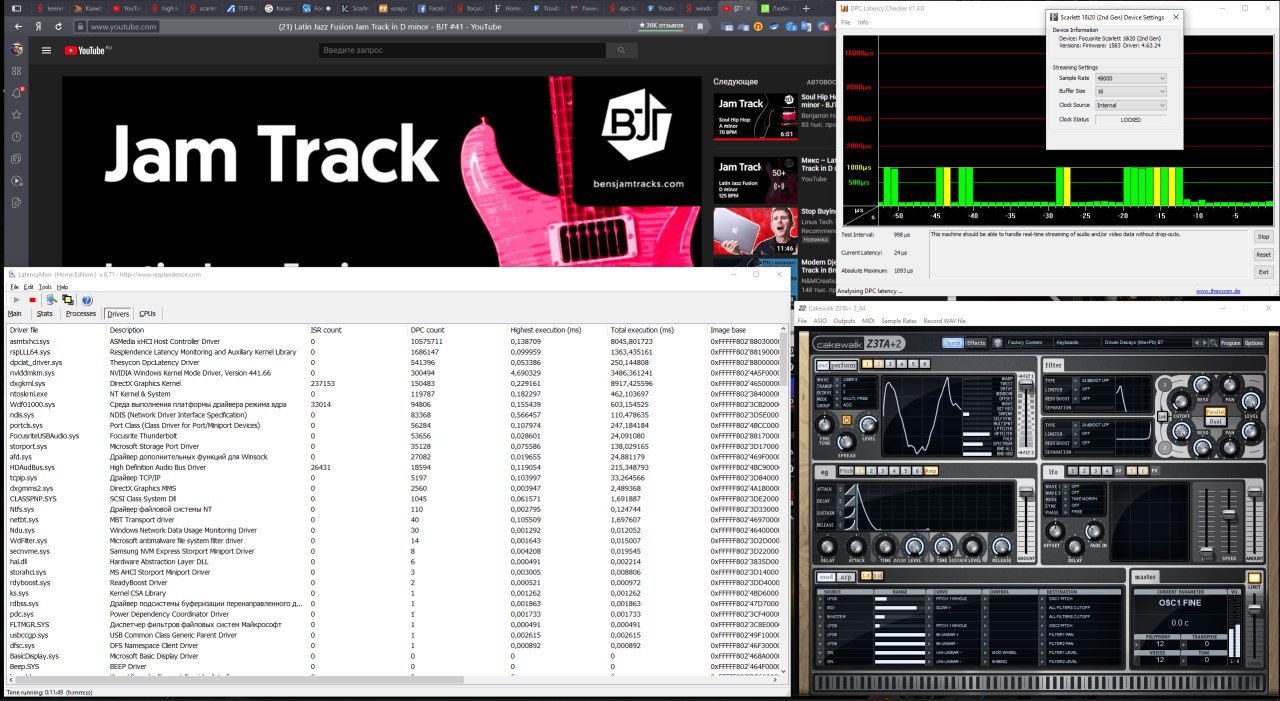Image resolution: width=1280 pixels, height=701 pixels.
Task: Open Sample Rate dropdown in Scarlett settings
Action: [x=1131, y=77]
